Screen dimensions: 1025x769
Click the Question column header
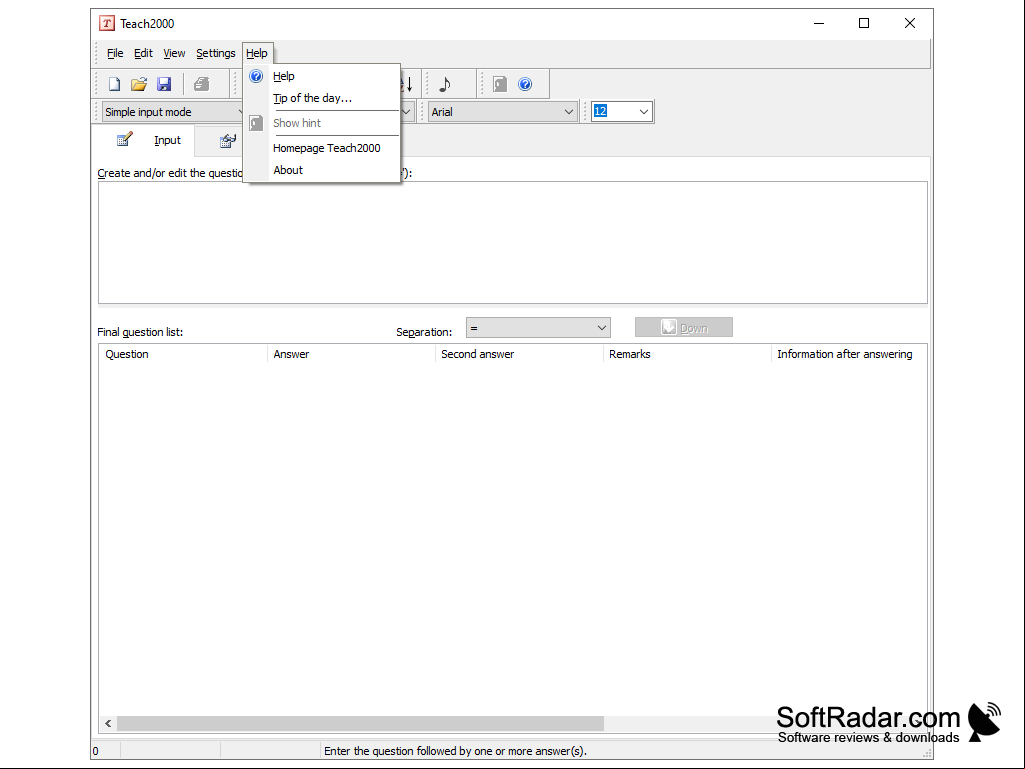[183, 354]
